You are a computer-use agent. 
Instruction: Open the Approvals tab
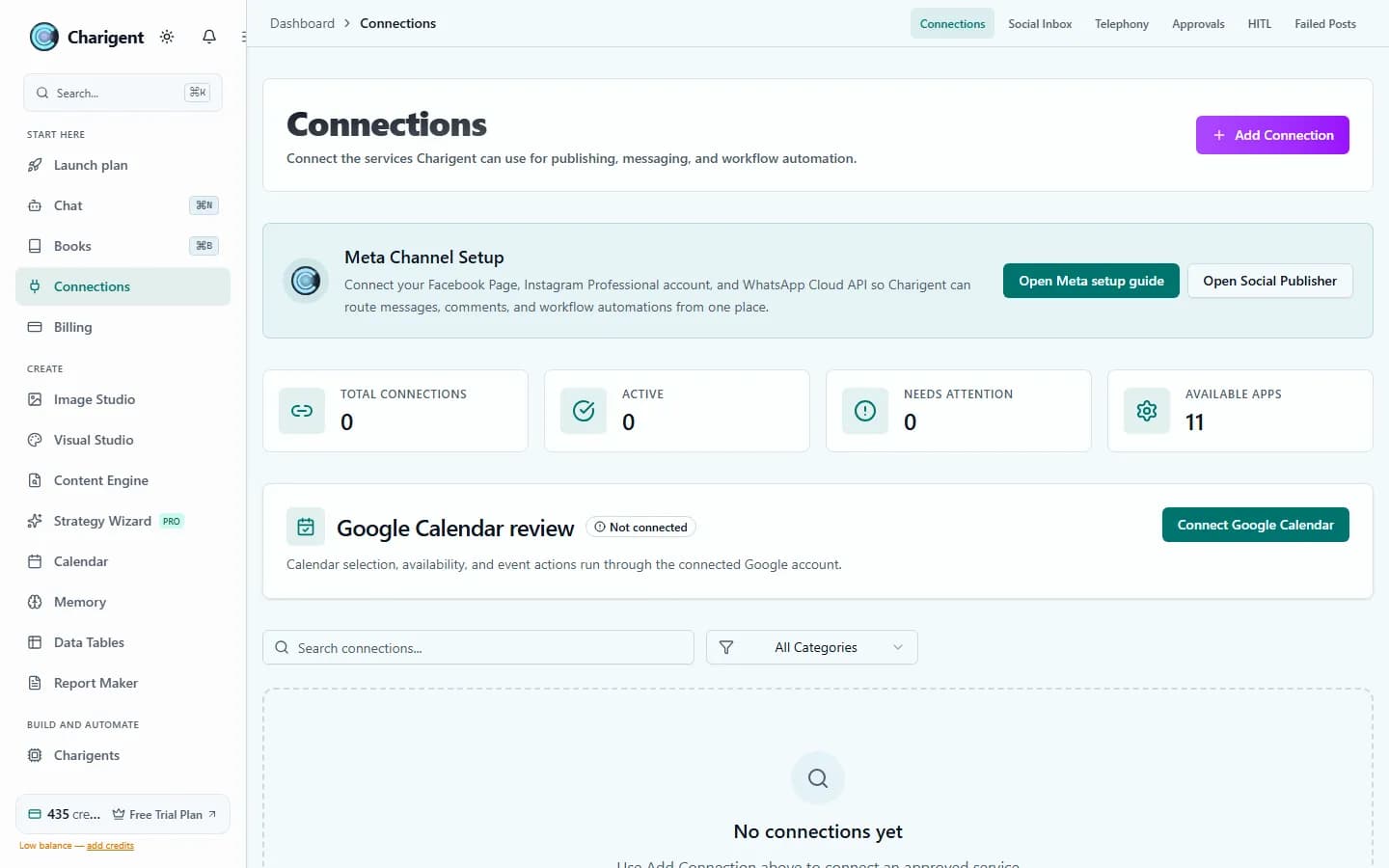[x=1198, y=23]
